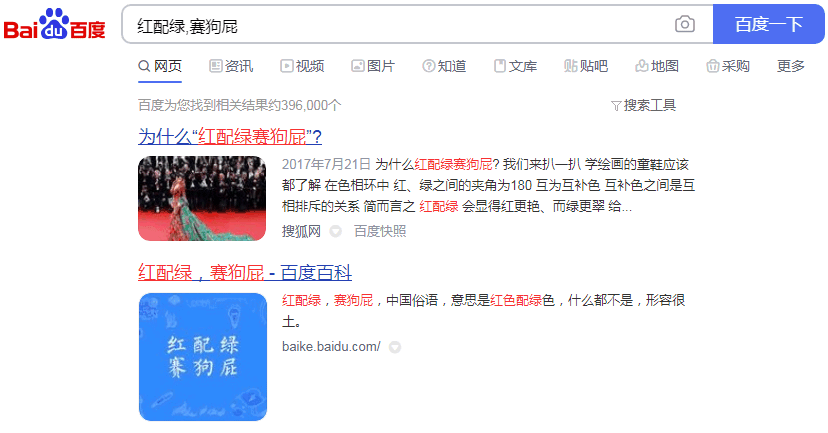The width and height of the screenshot is (828, 433).
Task: Click the red carpet thumbnail image
Action: click(x=202, y=199)
